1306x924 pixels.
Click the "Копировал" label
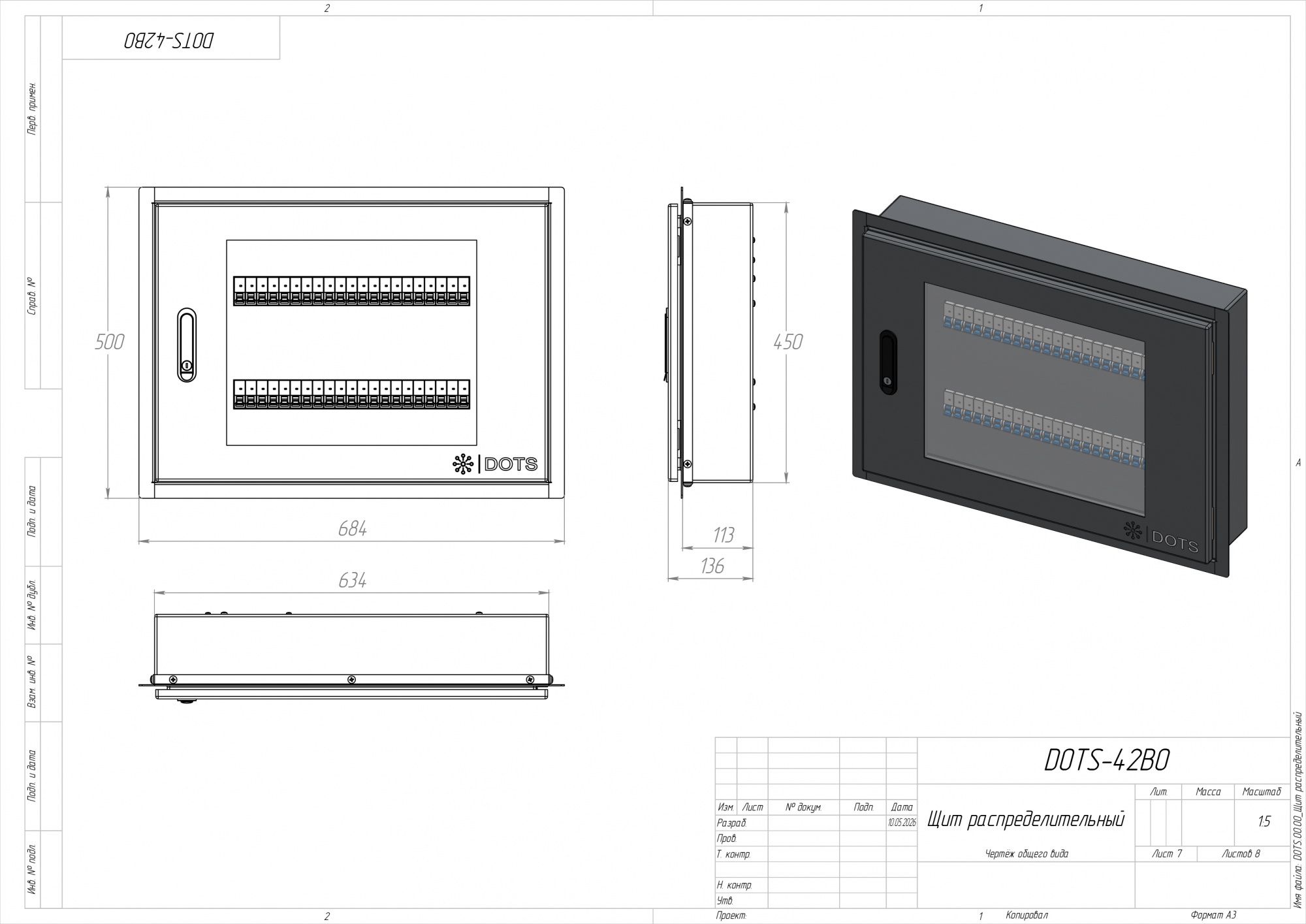pyautogui.click(x=1027, y=916)
